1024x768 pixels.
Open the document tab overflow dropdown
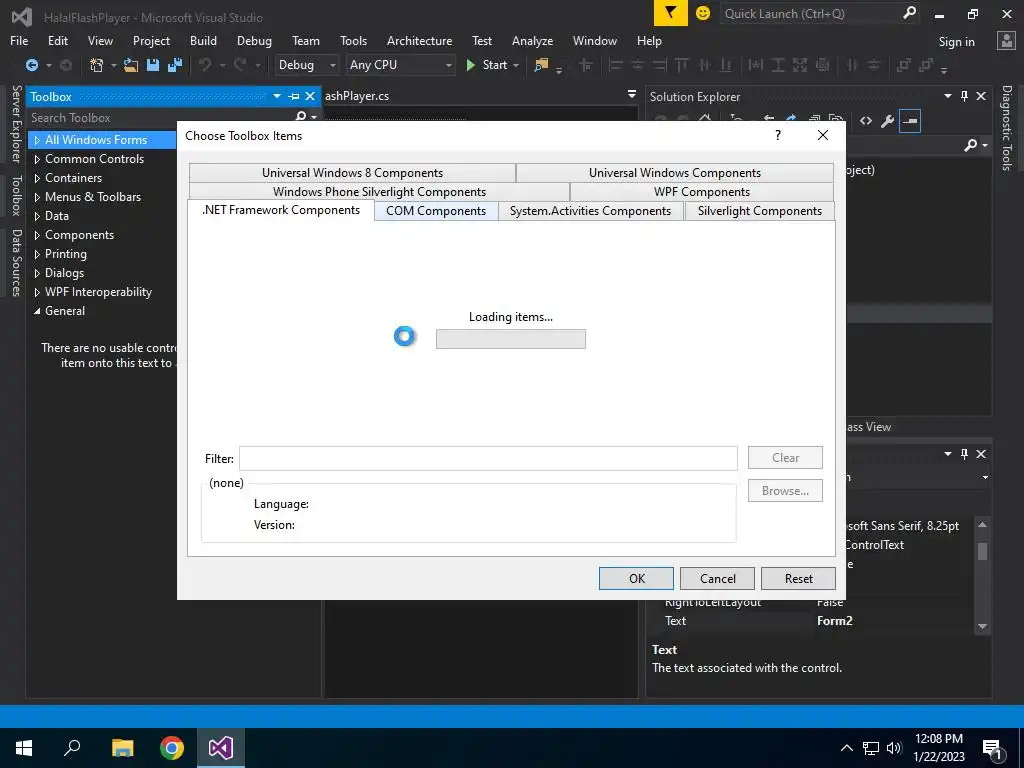coord(632,95)
